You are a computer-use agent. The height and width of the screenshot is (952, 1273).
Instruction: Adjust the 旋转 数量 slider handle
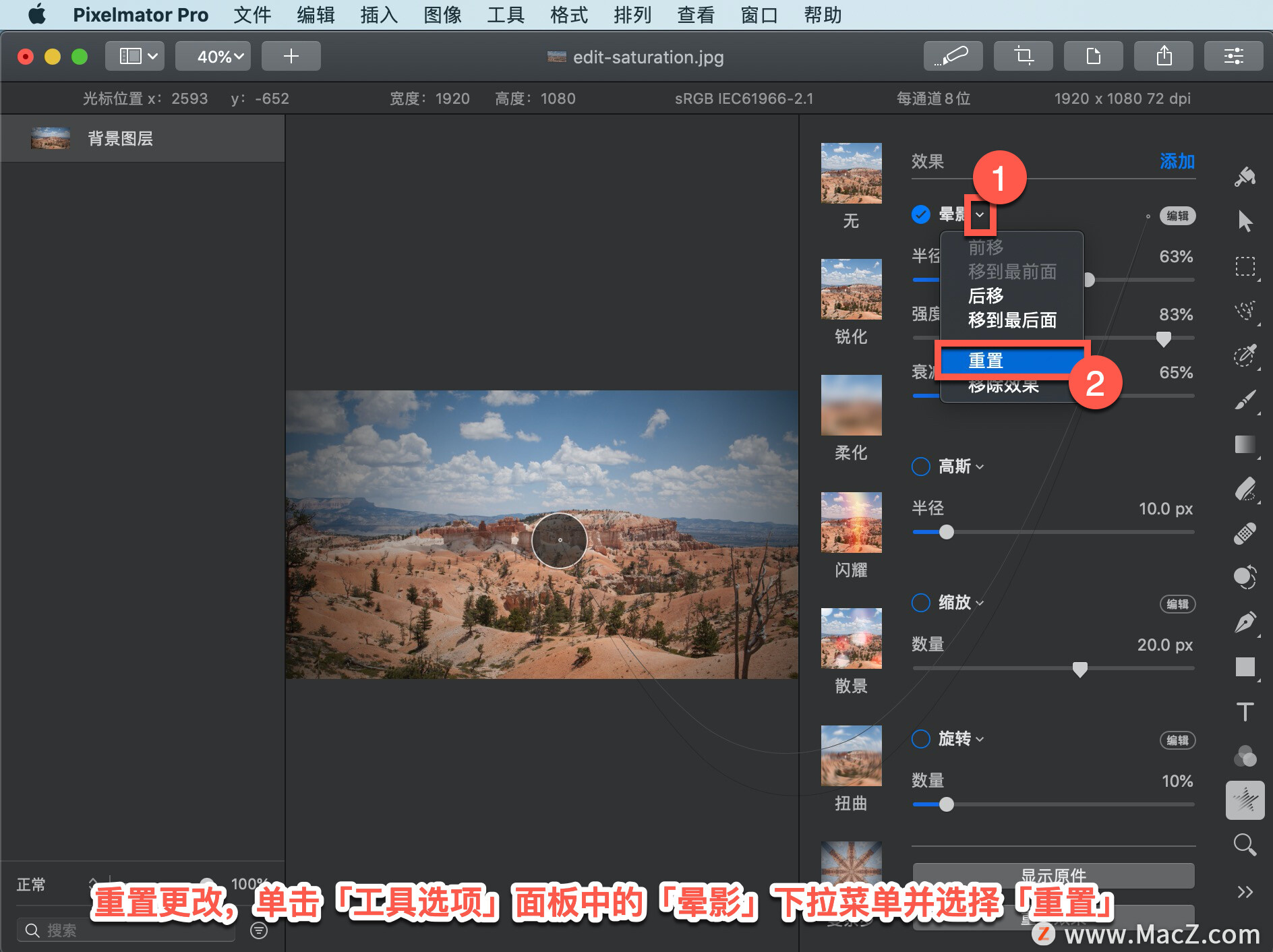pos(947,804)
